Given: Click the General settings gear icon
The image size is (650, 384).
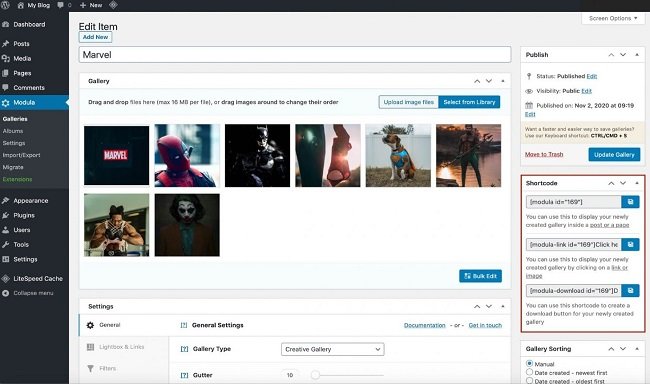Looking at the screenshot, I should (90, 325).
